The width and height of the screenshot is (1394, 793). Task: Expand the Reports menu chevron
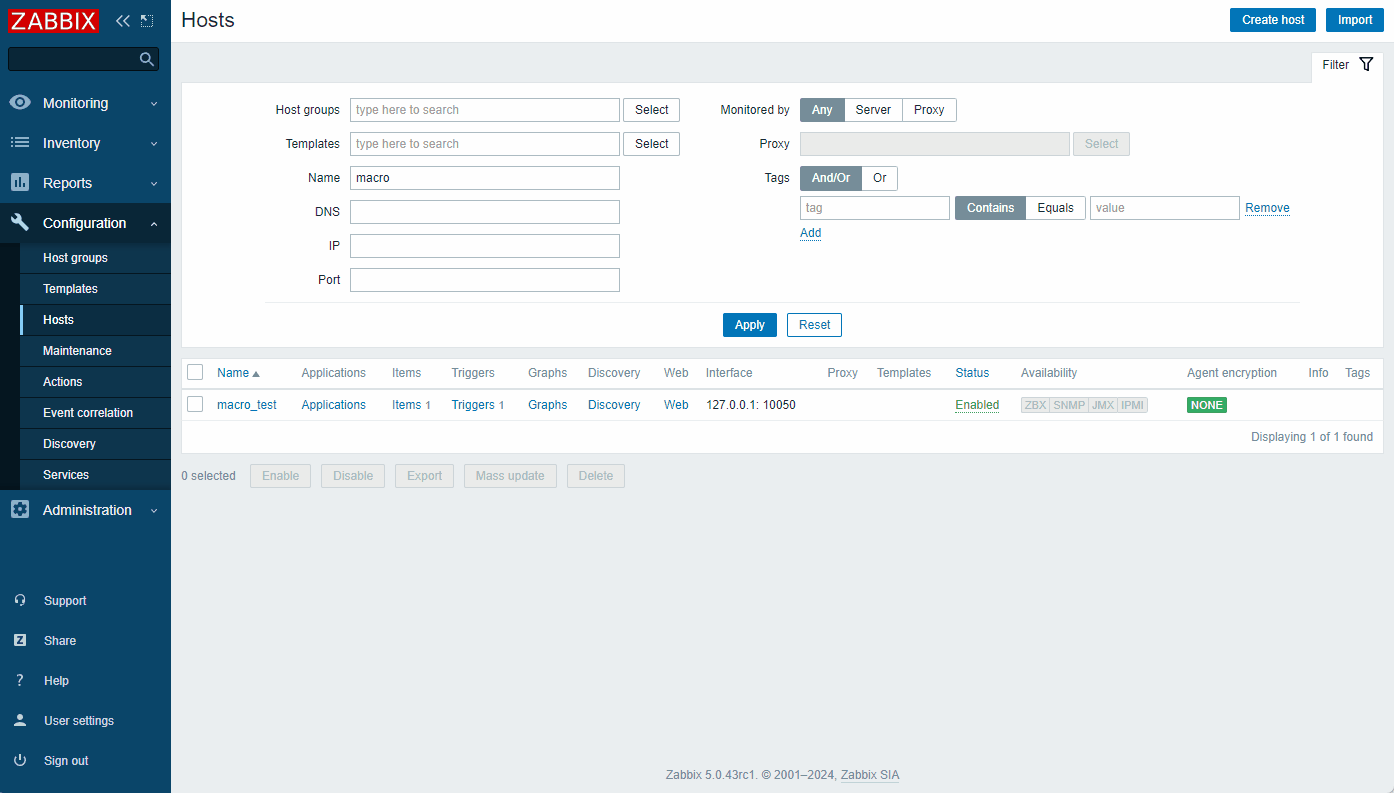pos(154,184)
